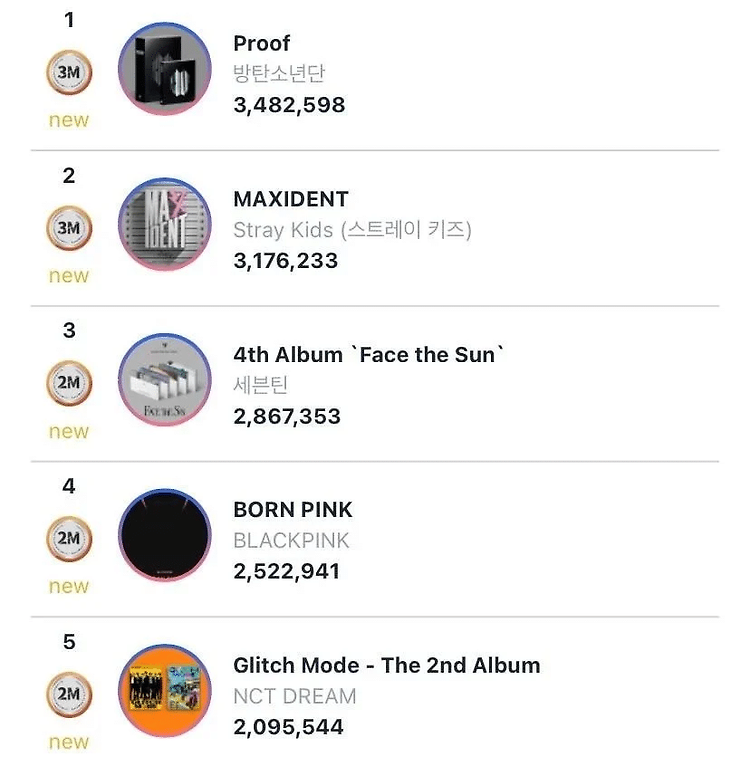This screenshot has width=750, height=766.
Task: Open the Proof album cover thumbnail
Action: pos(165,69)
